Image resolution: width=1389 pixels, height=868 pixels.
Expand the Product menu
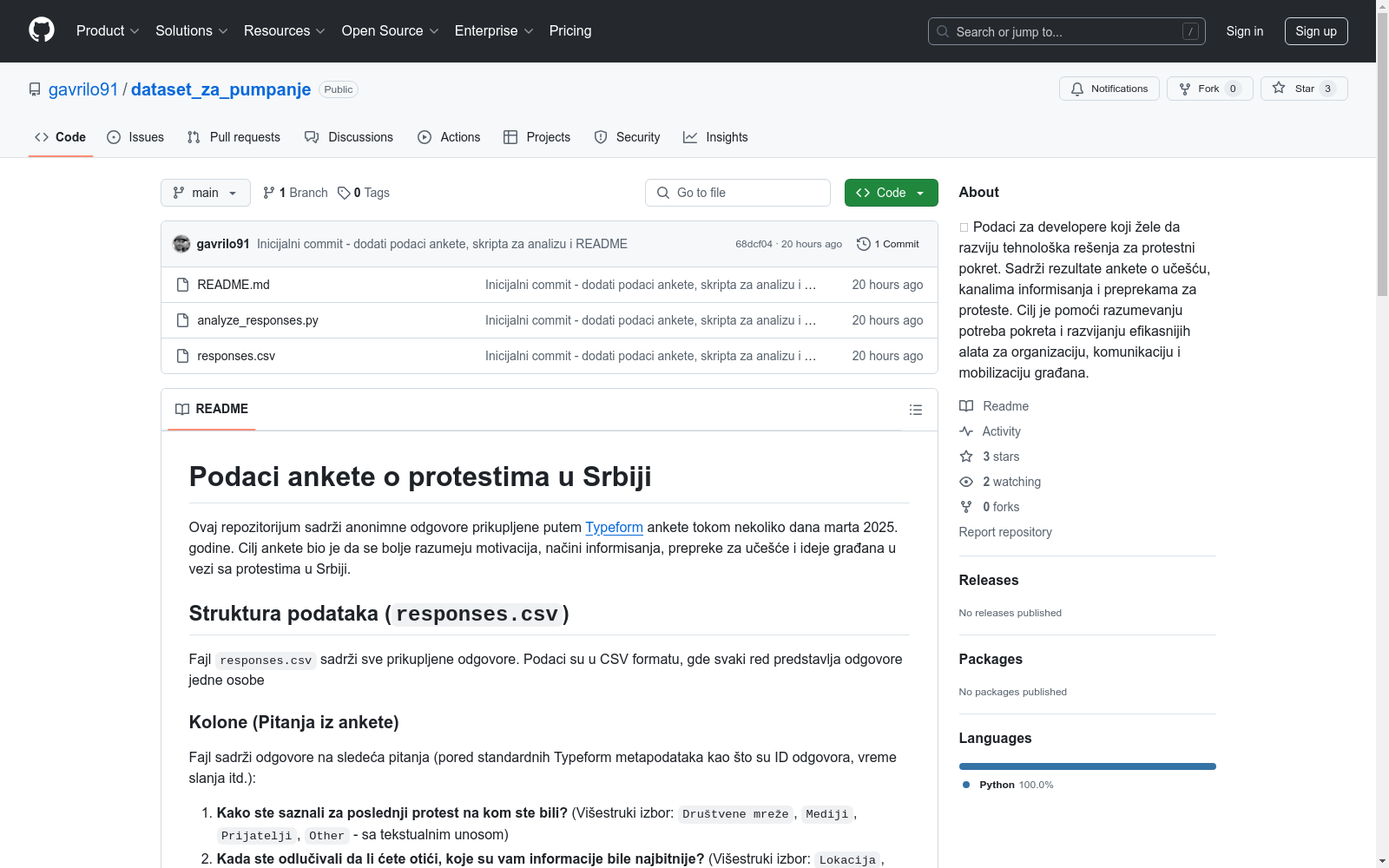108,30
